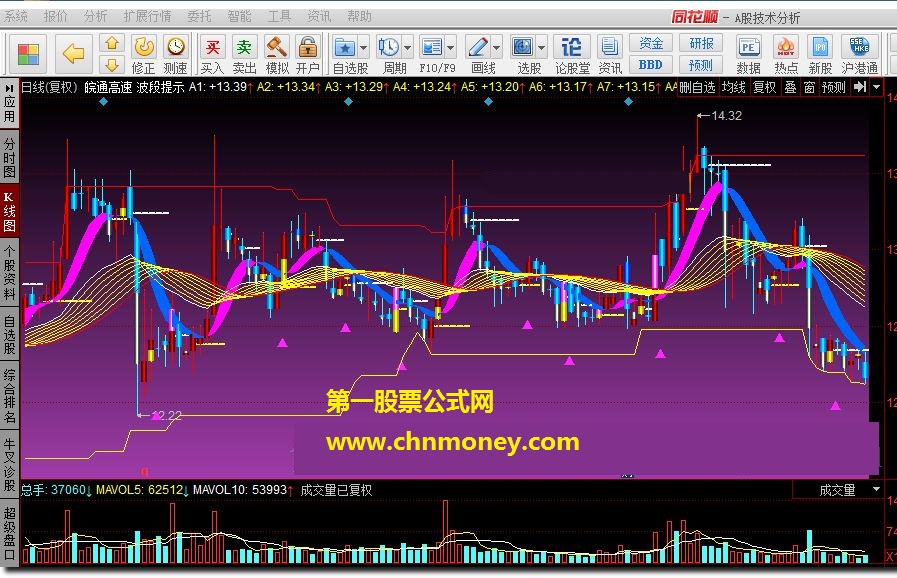Open the 报价 menu
Image resolution: width=897 pixels, height=578 pixels.
pos(55,17)
